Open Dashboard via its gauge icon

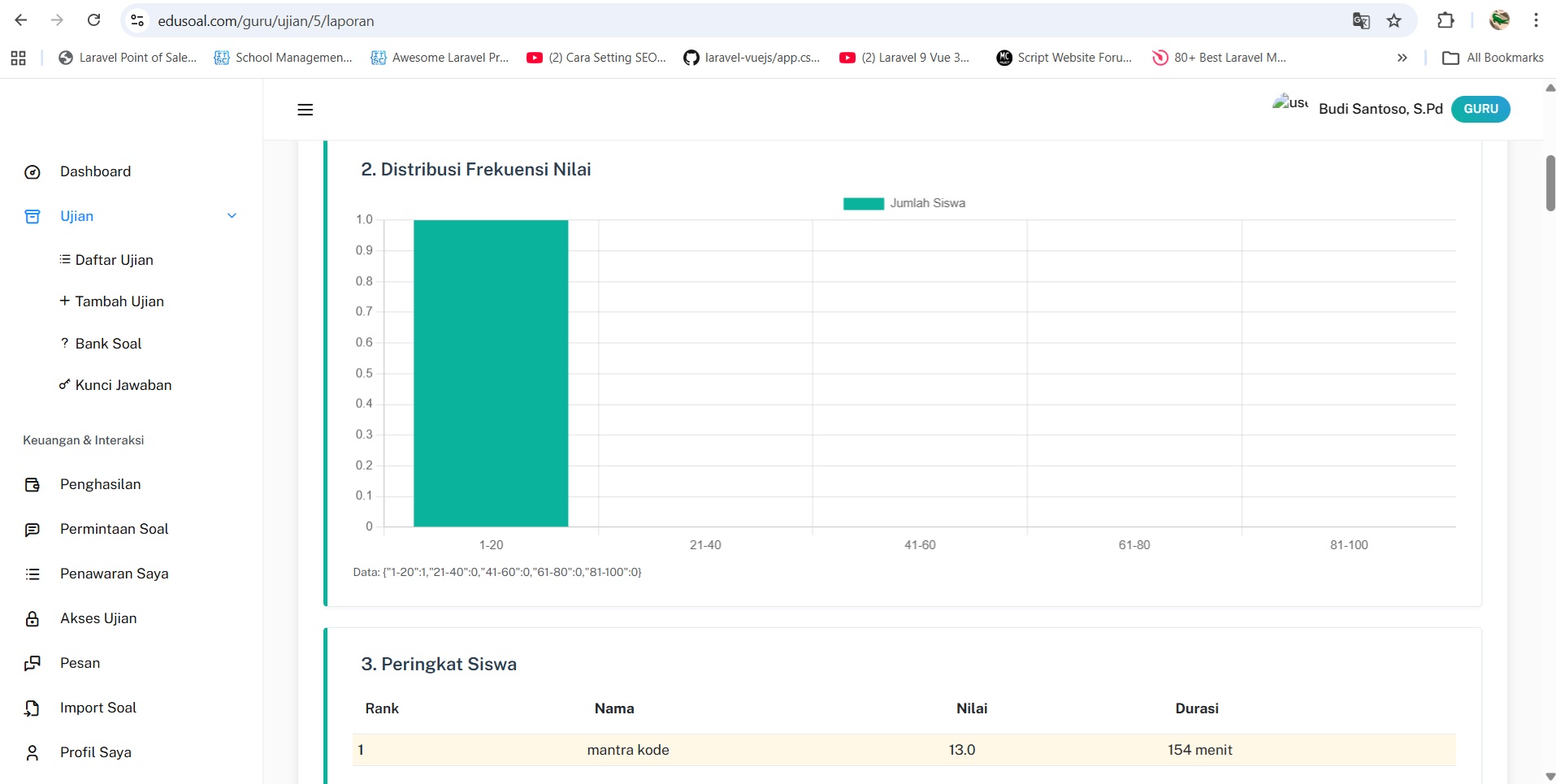coord(33,172)
